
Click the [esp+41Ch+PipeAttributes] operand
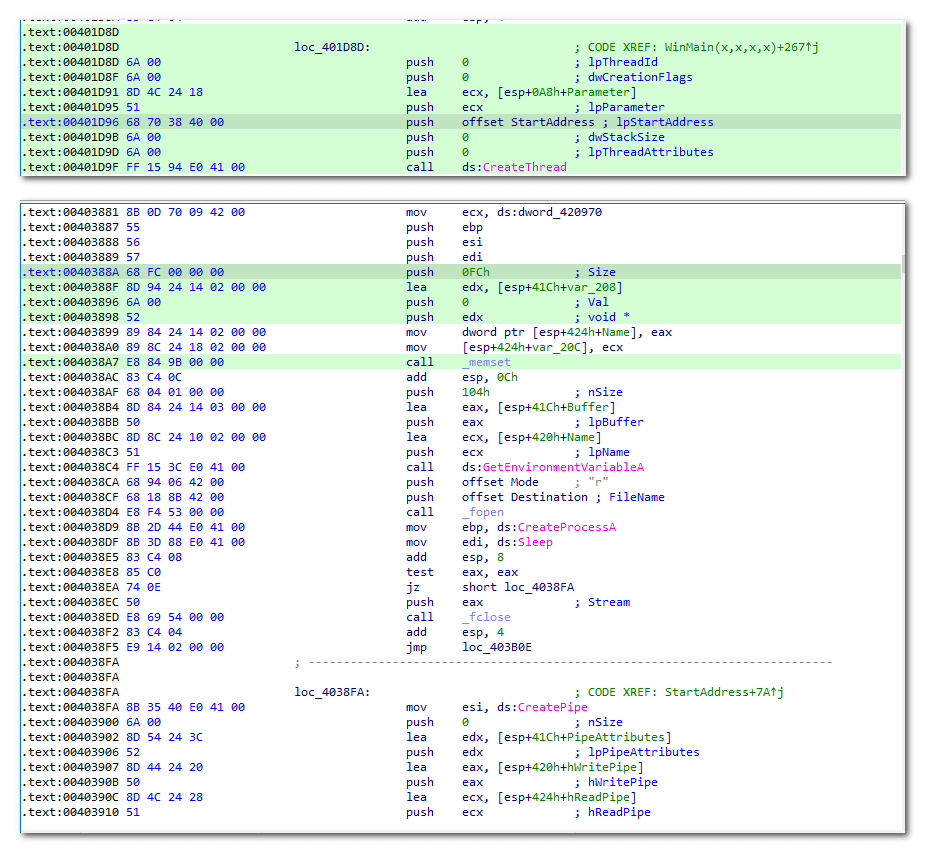point(584,738)
